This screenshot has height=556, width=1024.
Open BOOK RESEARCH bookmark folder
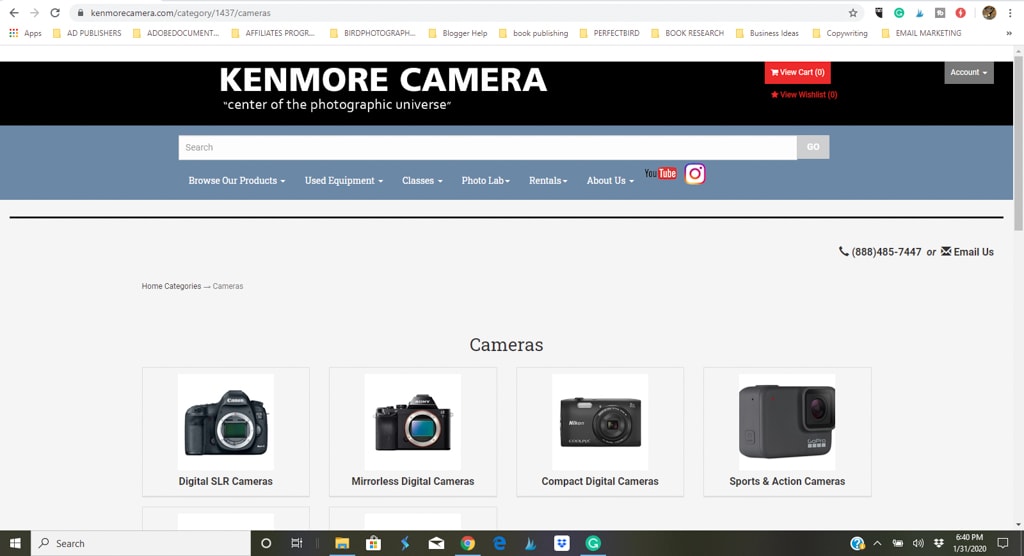(688, 33)
